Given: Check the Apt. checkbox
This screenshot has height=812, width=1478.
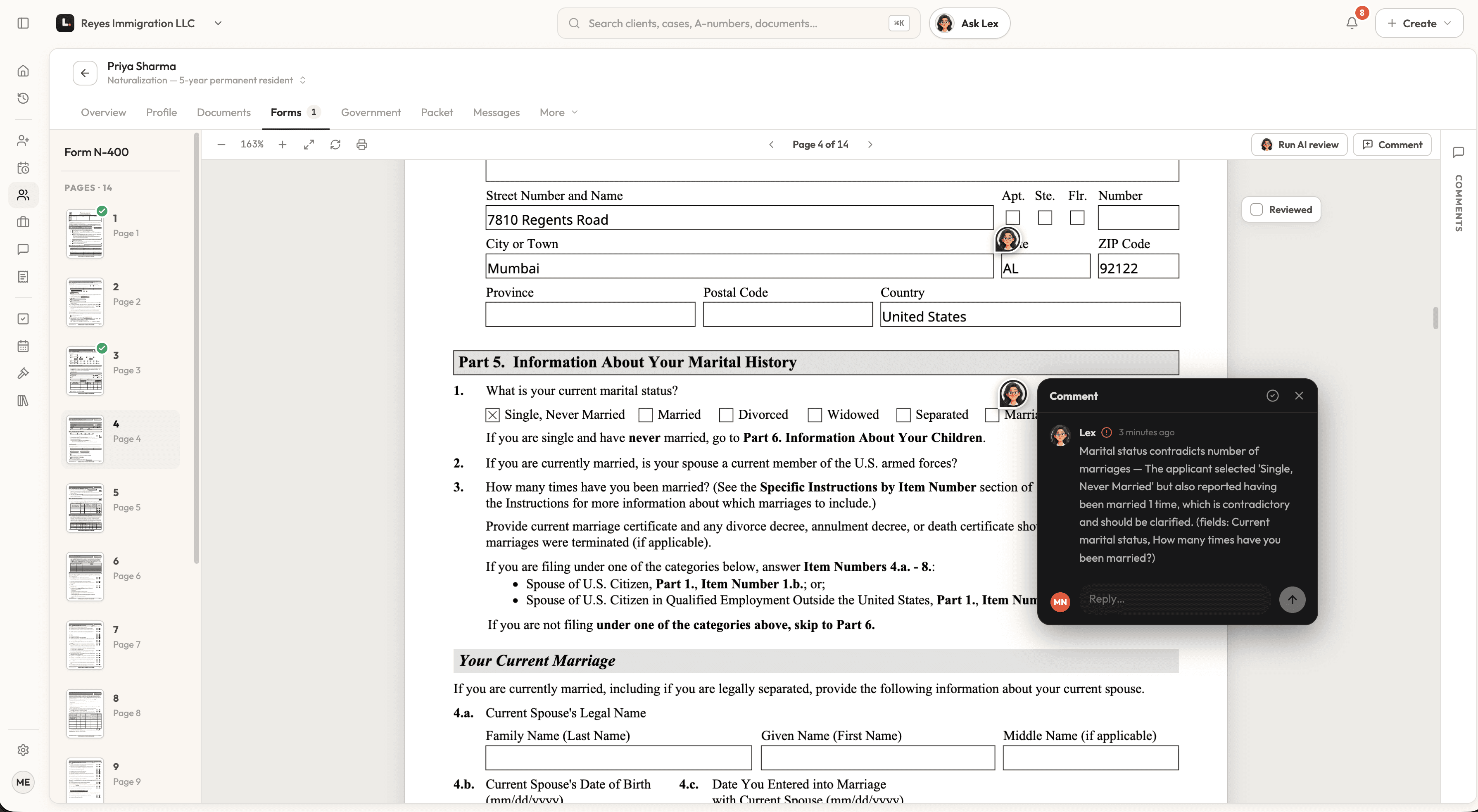Looking at the screenshot, I should (x=1013, y=218).
